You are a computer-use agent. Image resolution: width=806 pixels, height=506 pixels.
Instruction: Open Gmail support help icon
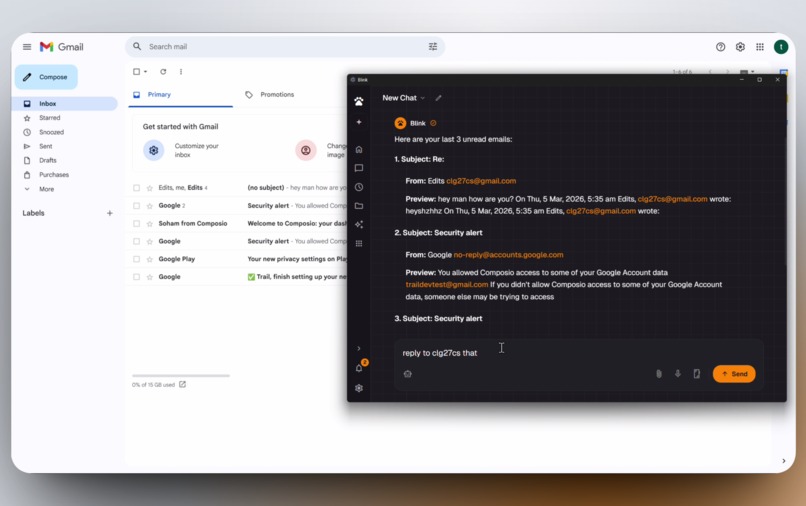720,47
